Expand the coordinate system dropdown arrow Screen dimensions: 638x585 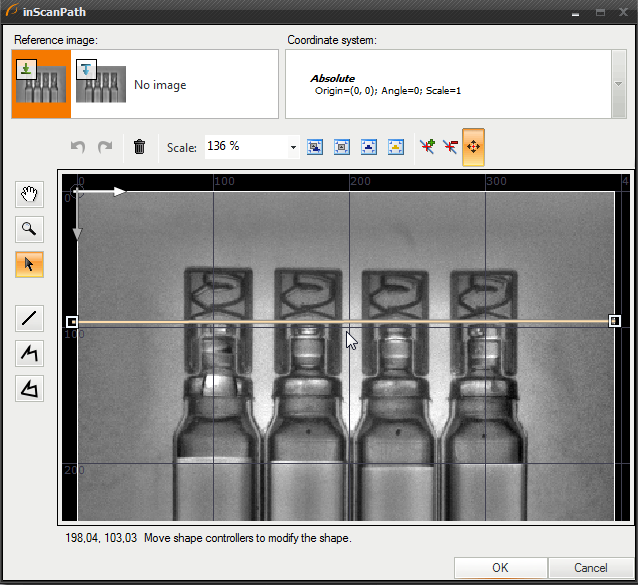[x=619, y=85]
